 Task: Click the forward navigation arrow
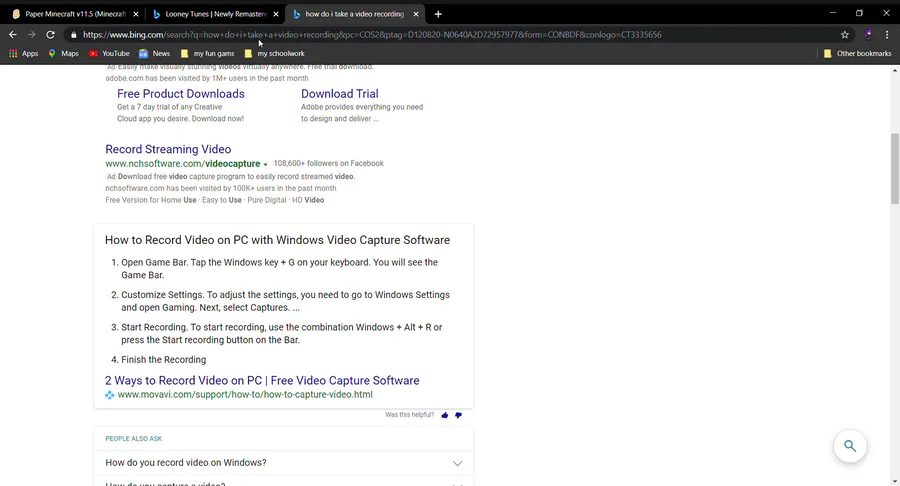[x=32, y=34]
